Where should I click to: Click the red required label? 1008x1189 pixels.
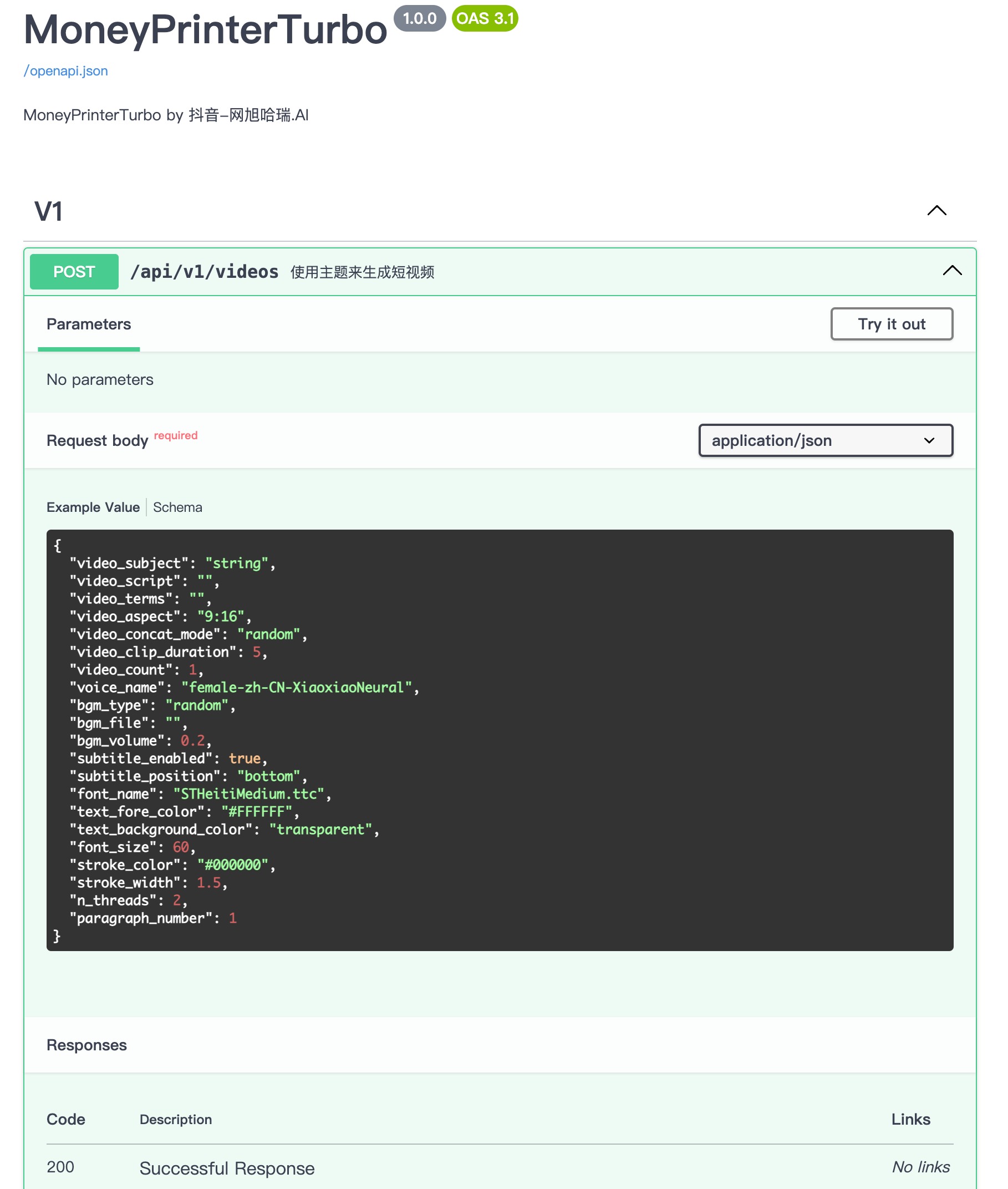tap(175, 435)
